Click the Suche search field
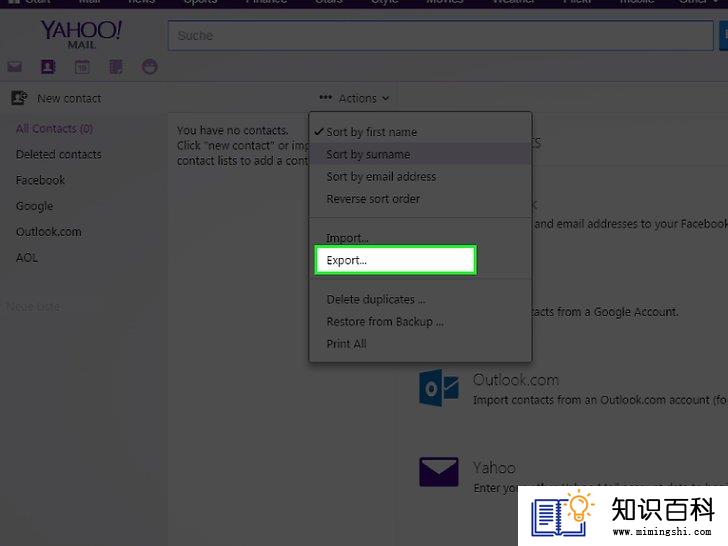The image size is (728, 546). [x=441, y=35]
